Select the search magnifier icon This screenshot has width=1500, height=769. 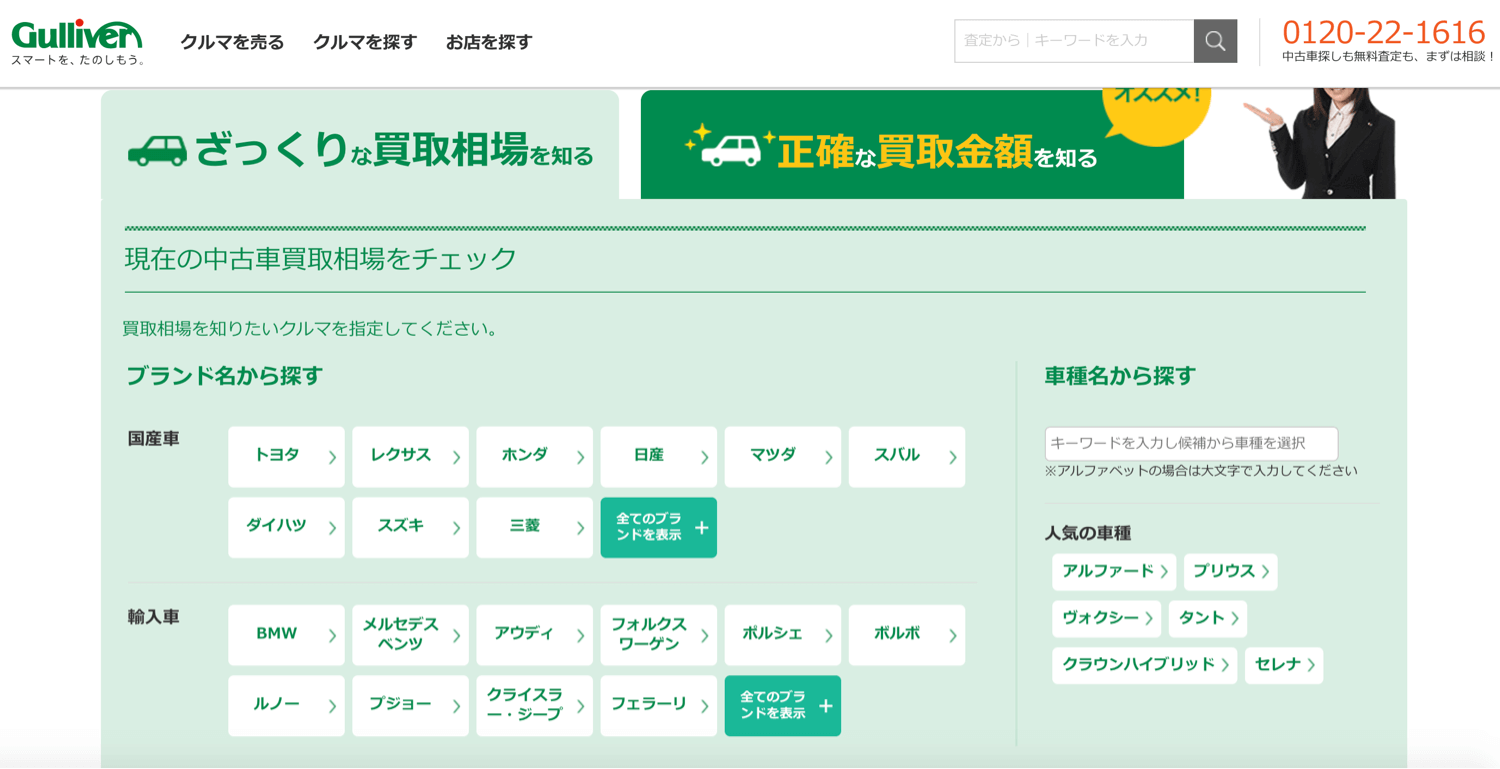[1215, 41]
